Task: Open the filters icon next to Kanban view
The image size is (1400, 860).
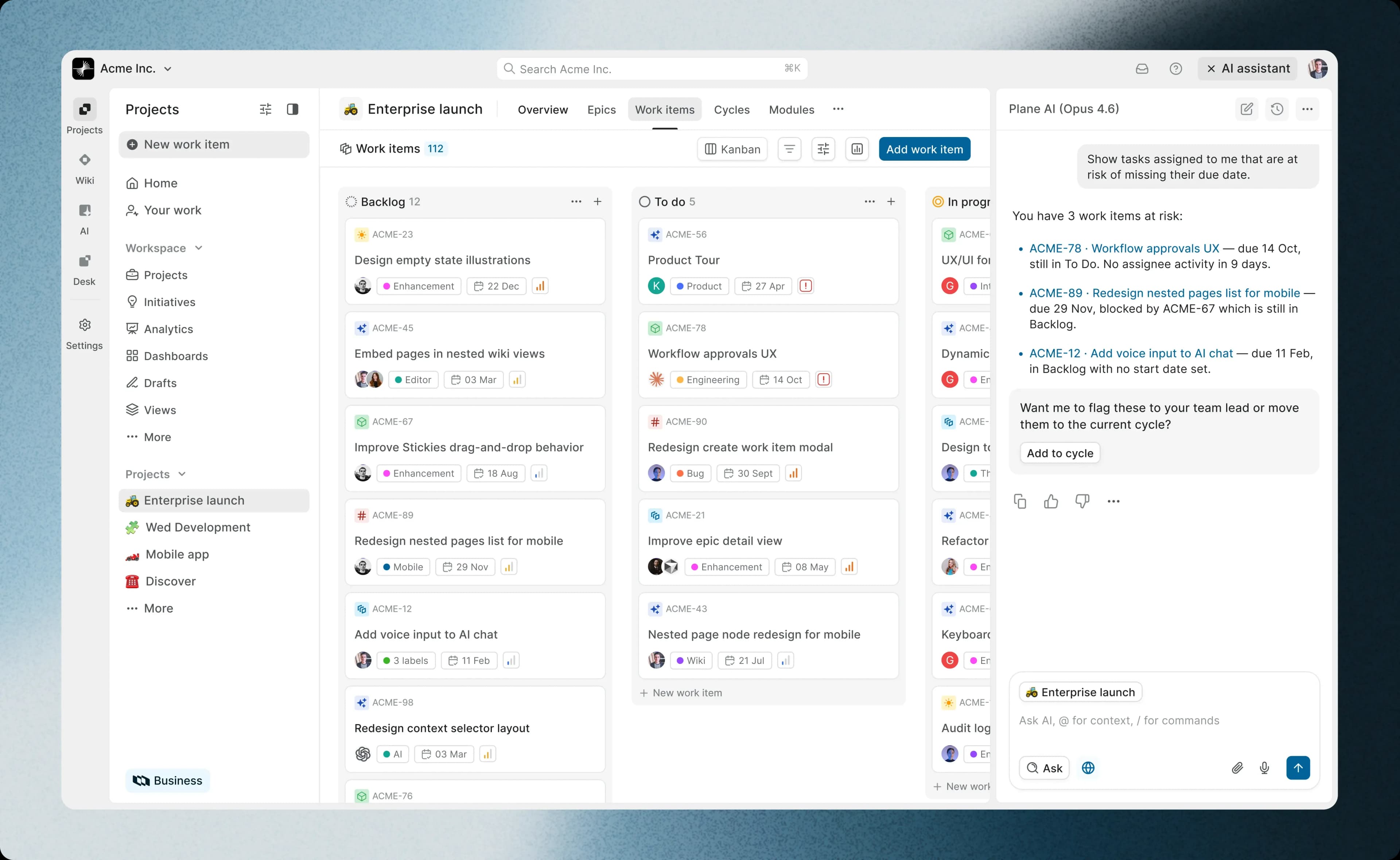Action: [x=789, y=148]
